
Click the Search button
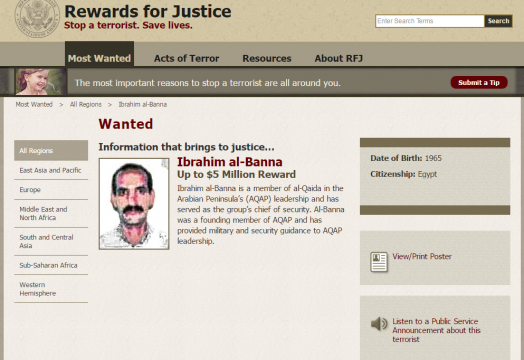pyautogui.click(x=498, y=21)
